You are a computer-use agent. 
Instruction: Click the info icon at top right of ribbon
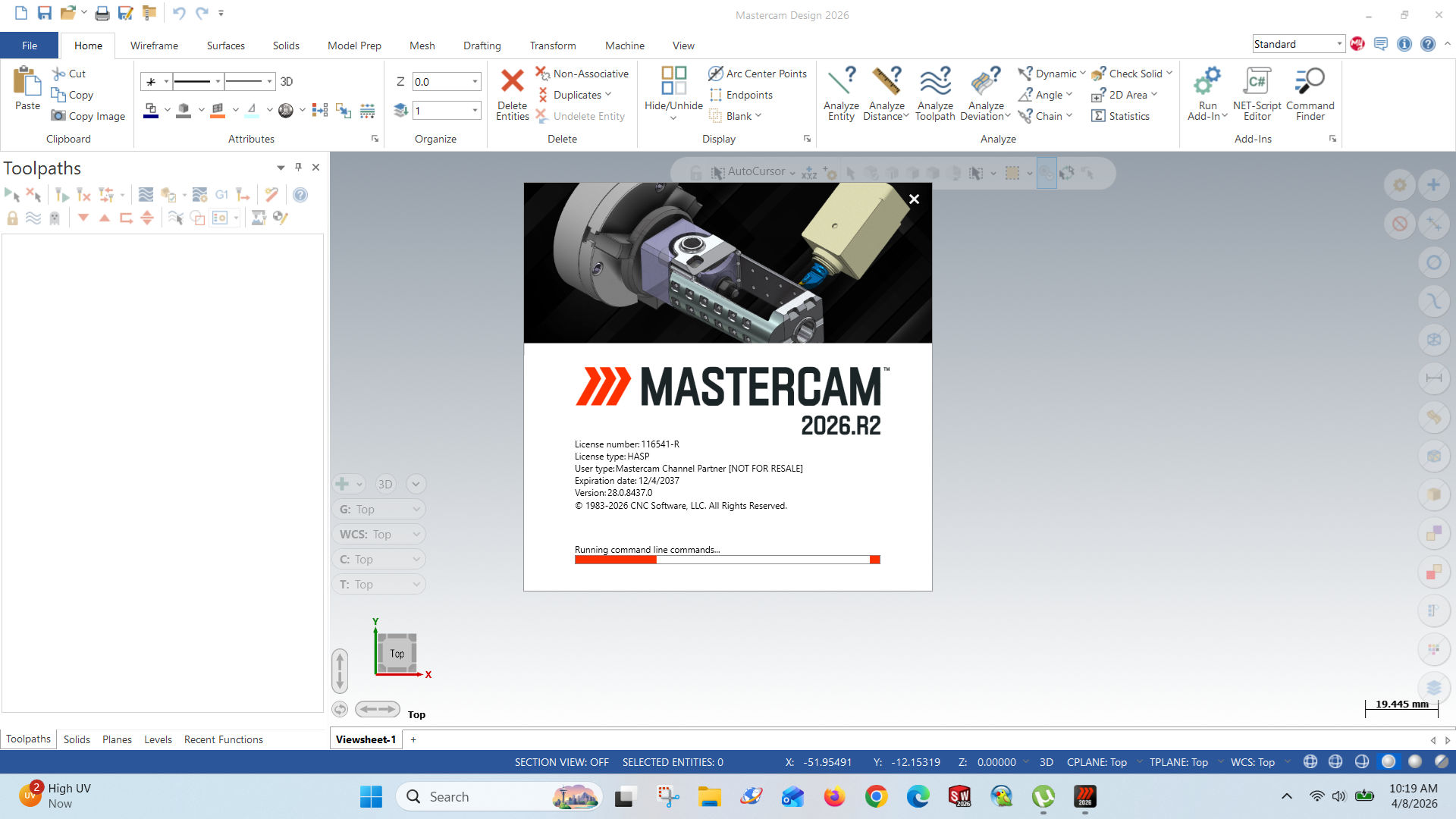1404,44
